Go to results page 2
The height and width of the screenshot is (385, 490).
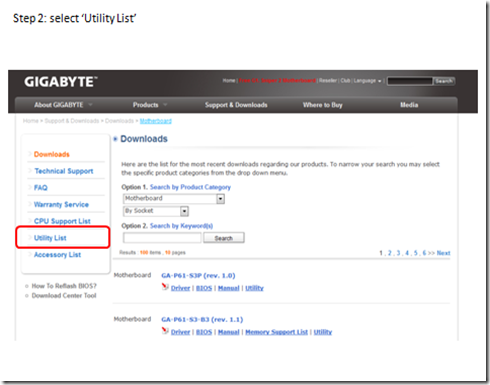coord(389,253)
